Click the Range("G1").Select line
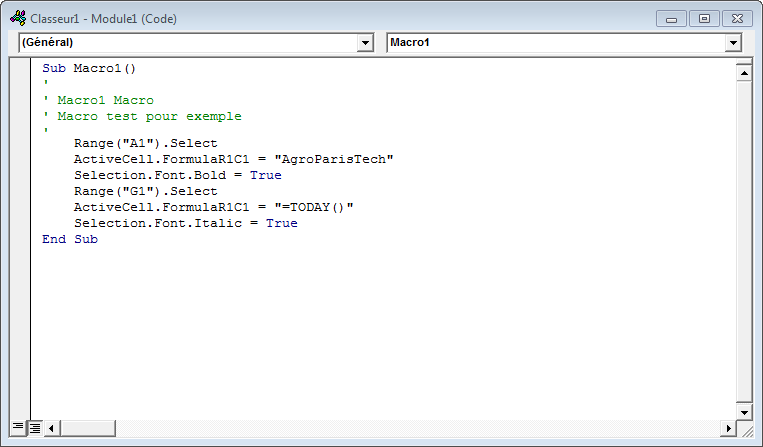This screenshot has height=447, width=763. coord(145,191)
